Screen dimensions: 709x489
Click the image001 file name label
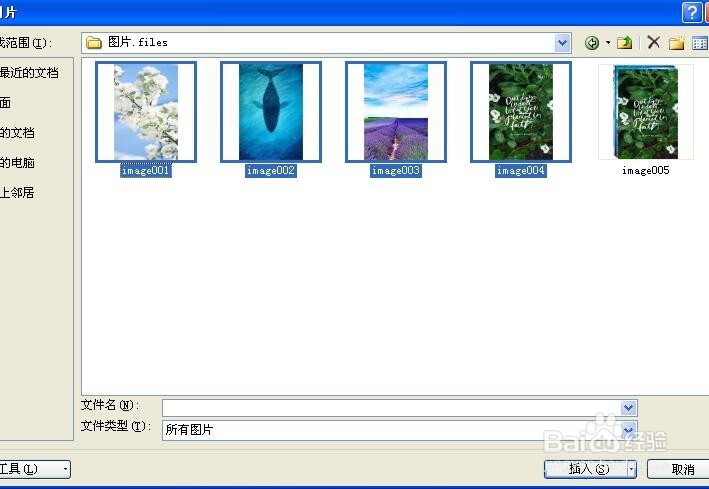(146, 171)
